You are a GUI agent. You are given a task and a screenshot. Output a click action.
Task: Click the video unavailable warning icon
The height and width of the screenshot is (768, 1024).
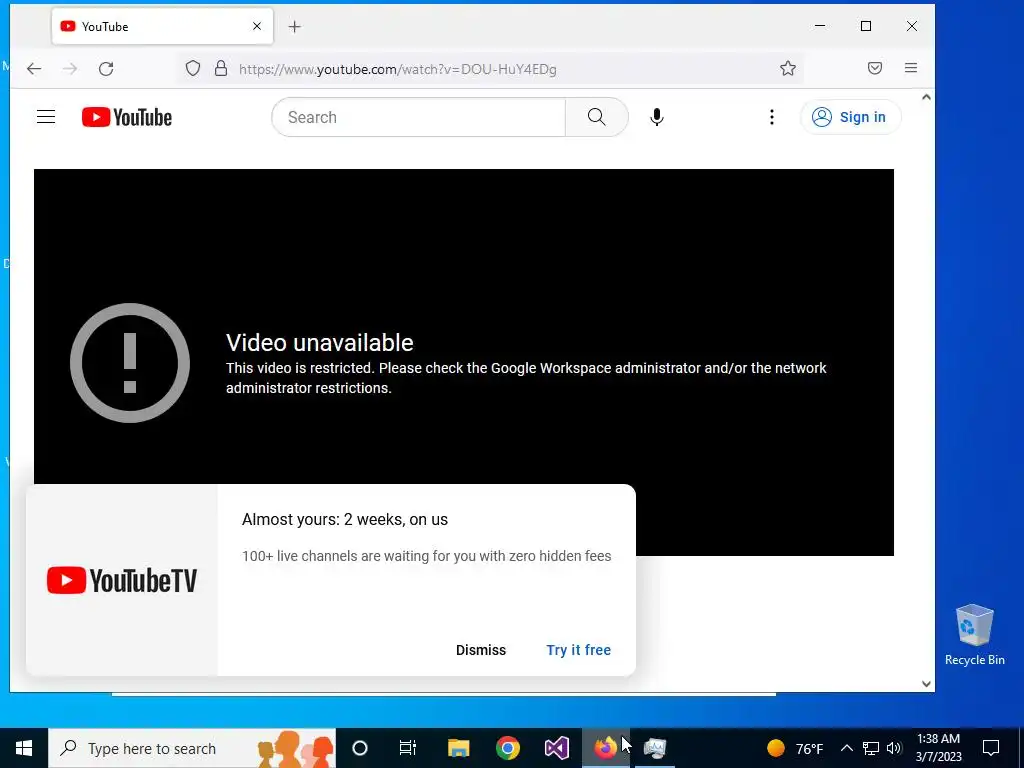130,363
